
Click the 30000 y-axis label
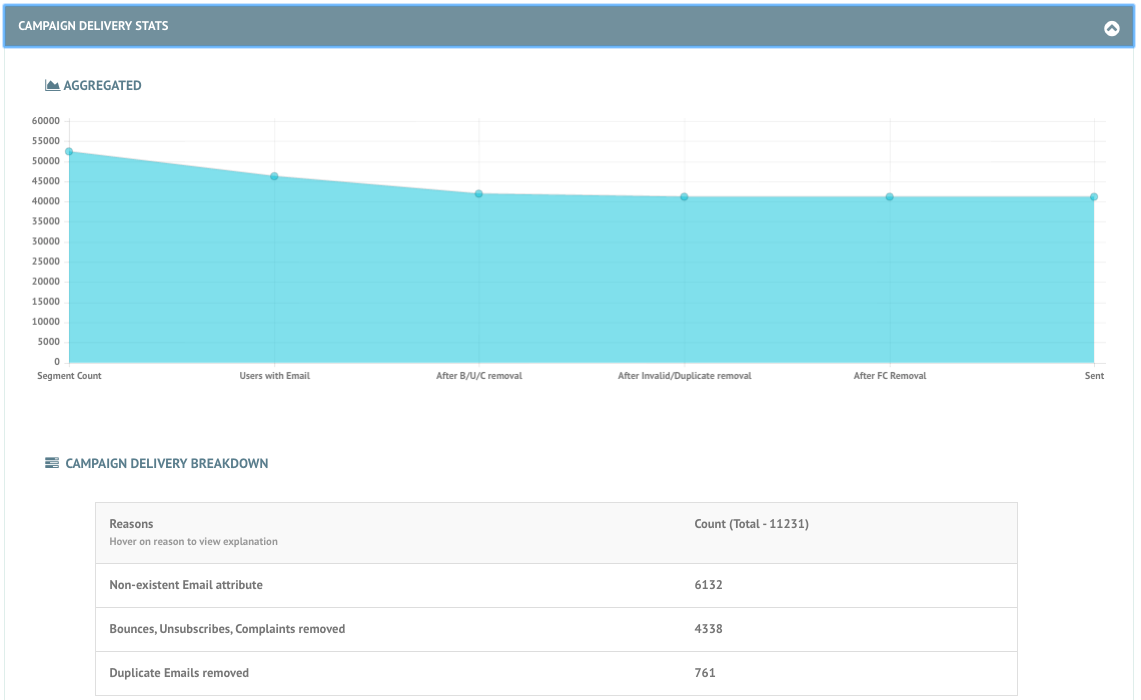[x=45, y=242]
